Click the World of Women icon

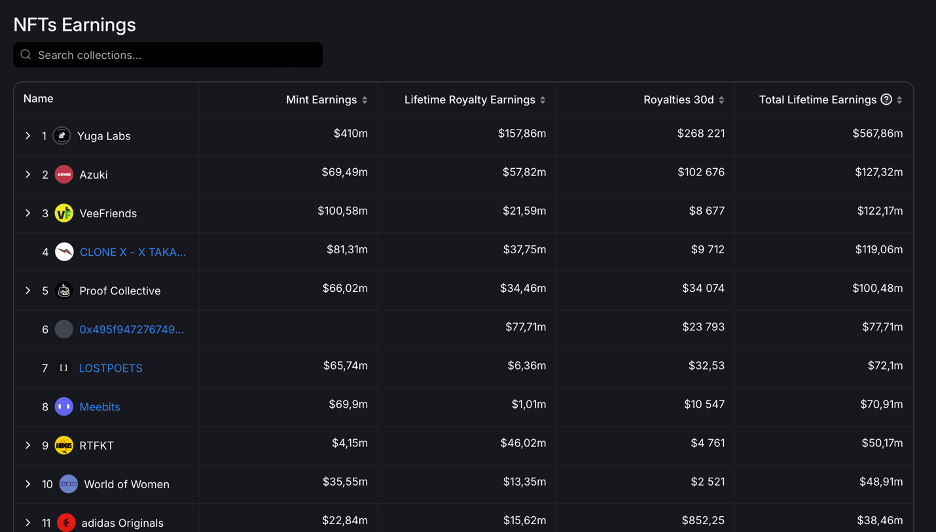tap(68, 484)
